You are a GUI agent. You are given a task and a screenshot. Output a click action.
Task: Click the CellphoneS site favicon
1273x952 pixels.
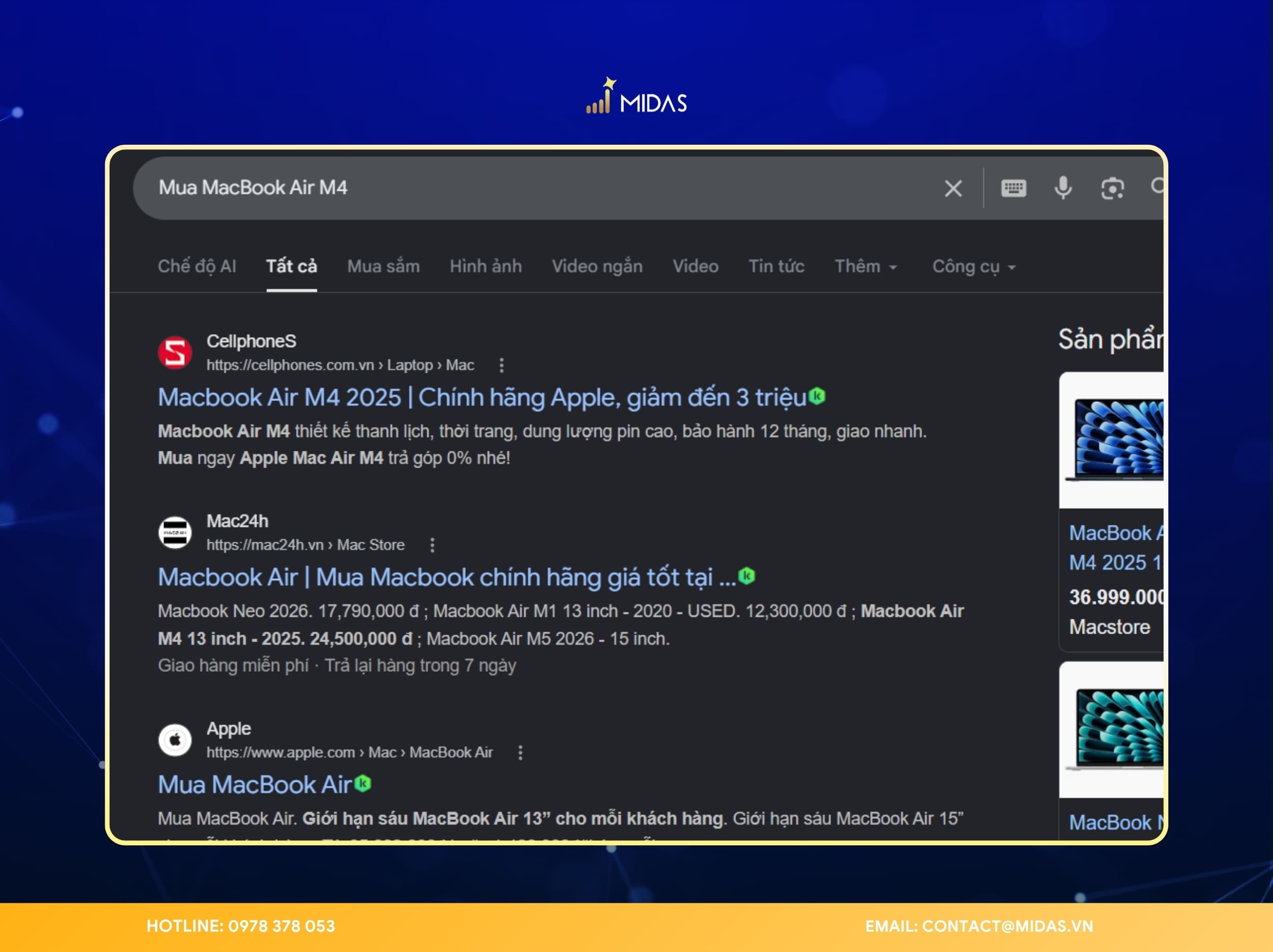coord(175,352)
